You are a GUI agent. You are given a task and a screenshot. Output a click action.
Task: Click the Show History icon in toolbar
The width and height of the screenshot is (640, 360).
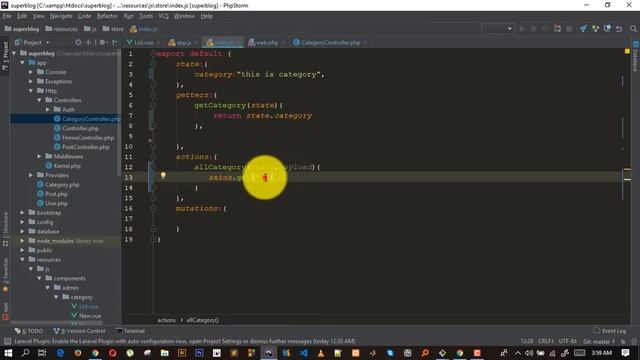(607, 29)
